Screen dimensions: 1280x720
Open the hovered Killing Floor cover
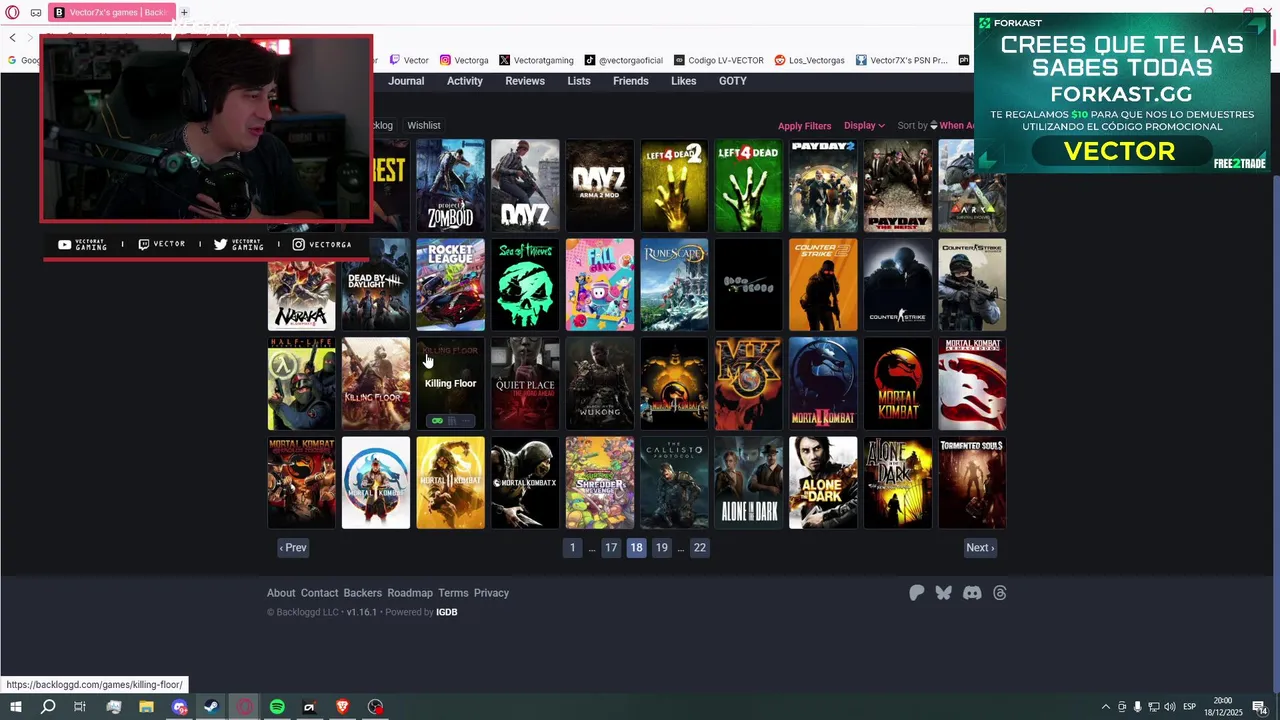coord(451,384)
